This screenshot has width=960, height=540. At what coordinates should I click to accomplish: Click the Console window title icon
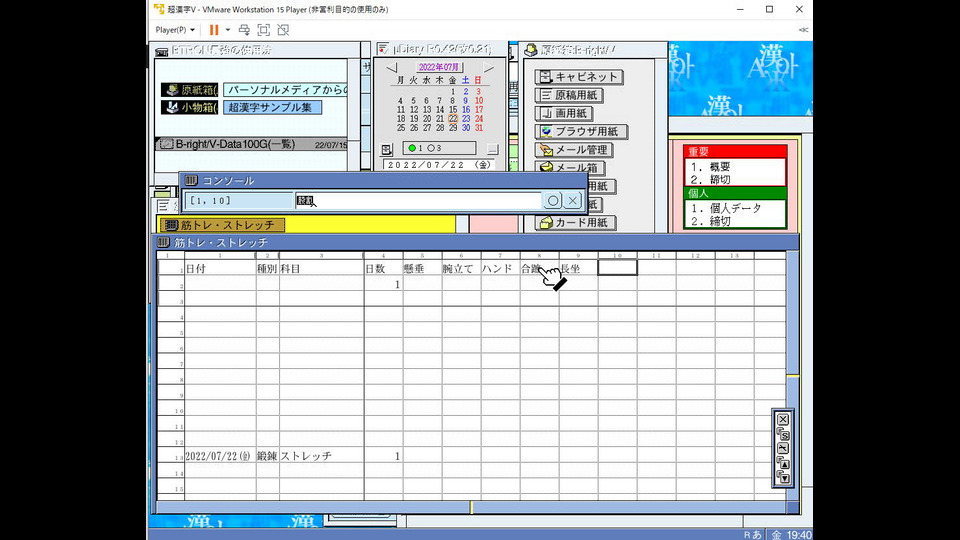point(191,181)
